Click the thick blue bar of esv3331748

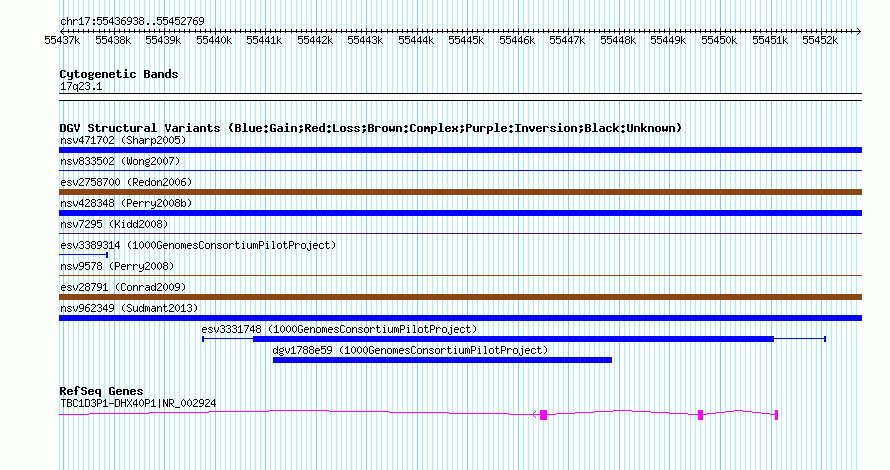[513, 339]
